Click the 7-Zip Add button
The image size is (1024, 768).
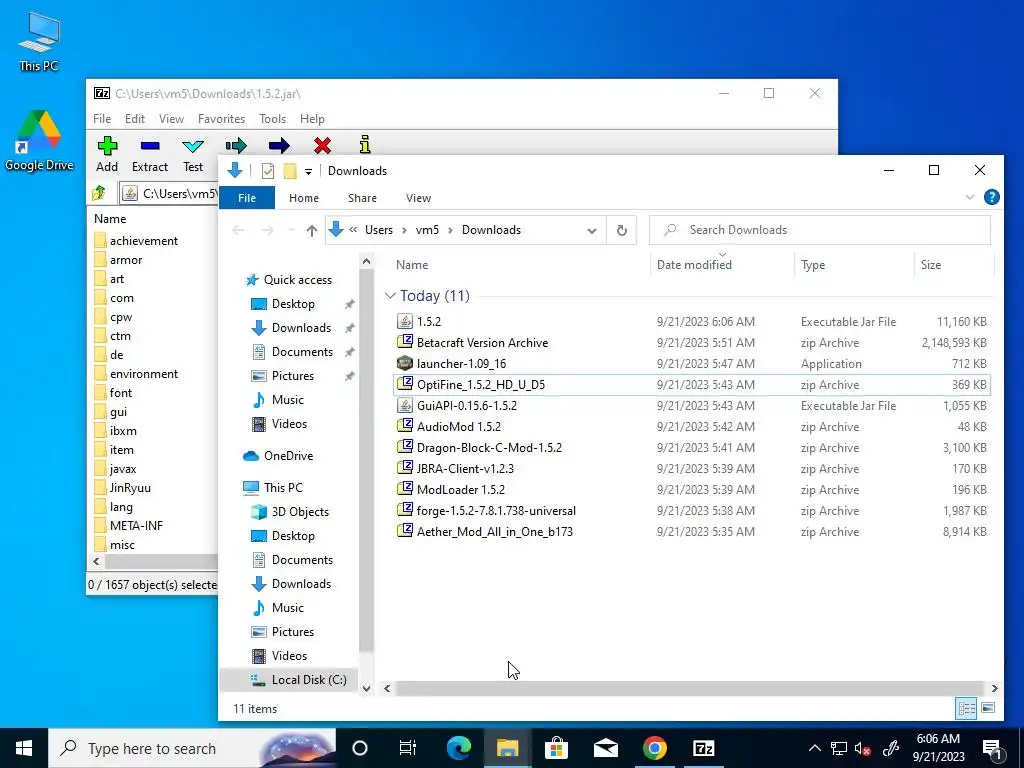pos(107,155)
